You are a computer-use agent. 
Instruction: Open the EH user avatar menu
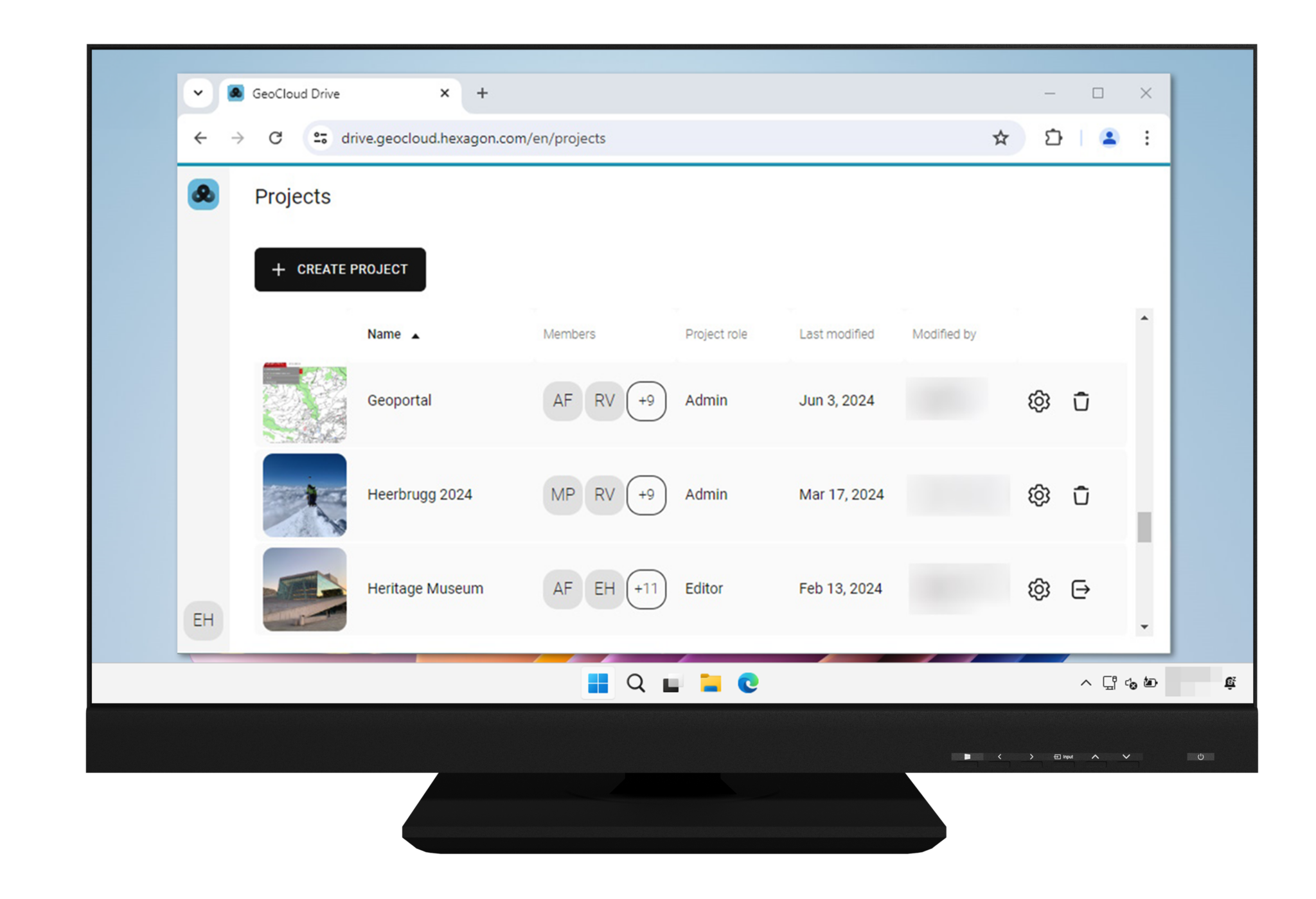(203, 619)
